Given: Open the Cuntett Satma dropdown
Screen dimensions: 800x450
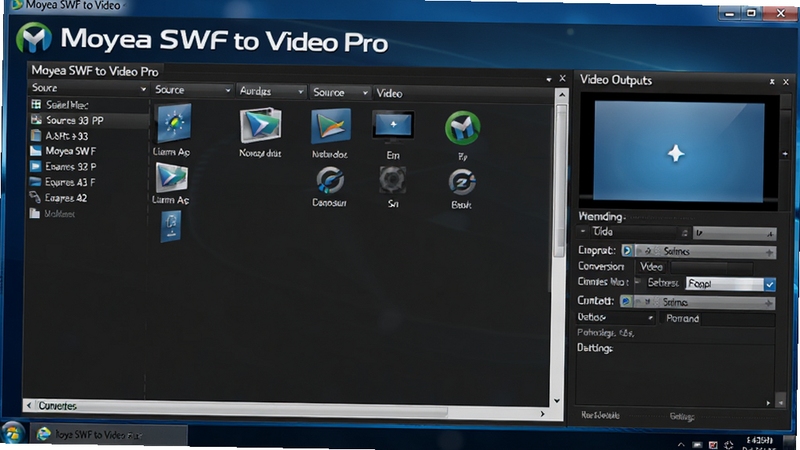Looking at the screenshot, I should [x=704, y=302].
